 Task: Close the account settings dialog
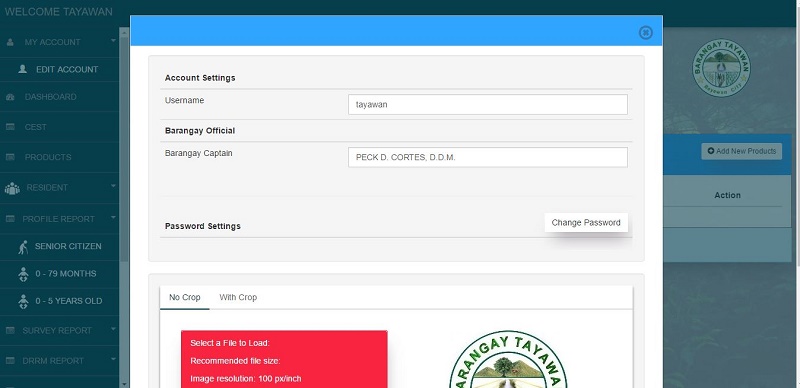click(645, 33)
